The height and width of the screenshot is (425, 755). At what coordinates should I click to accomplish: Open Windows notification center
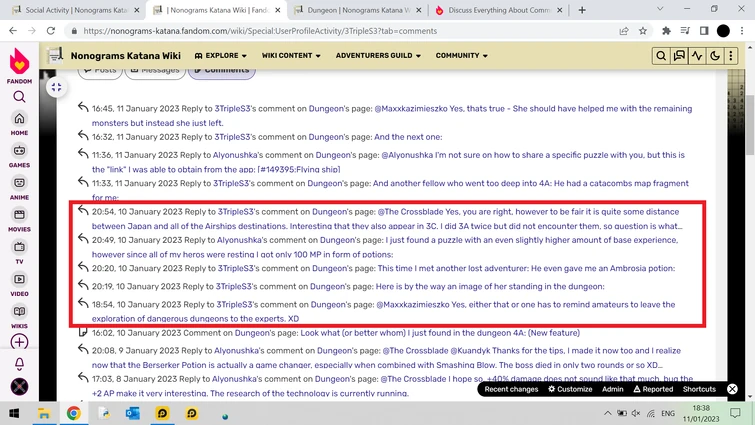coord(735,413)
